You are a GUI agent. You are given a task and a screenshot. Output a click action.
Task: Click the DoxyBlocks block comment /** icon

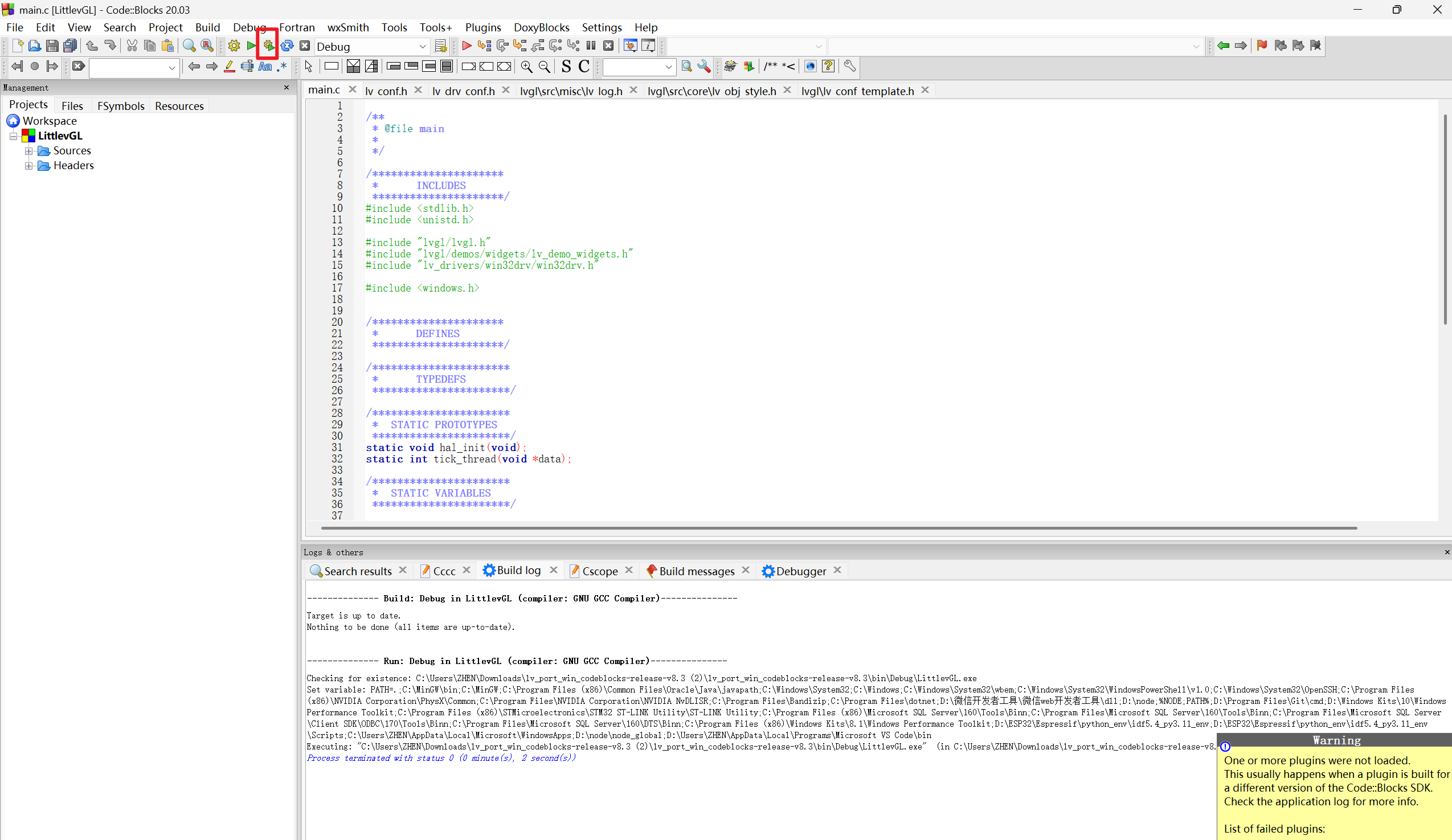pyautogui.click(x=770, y=67)
